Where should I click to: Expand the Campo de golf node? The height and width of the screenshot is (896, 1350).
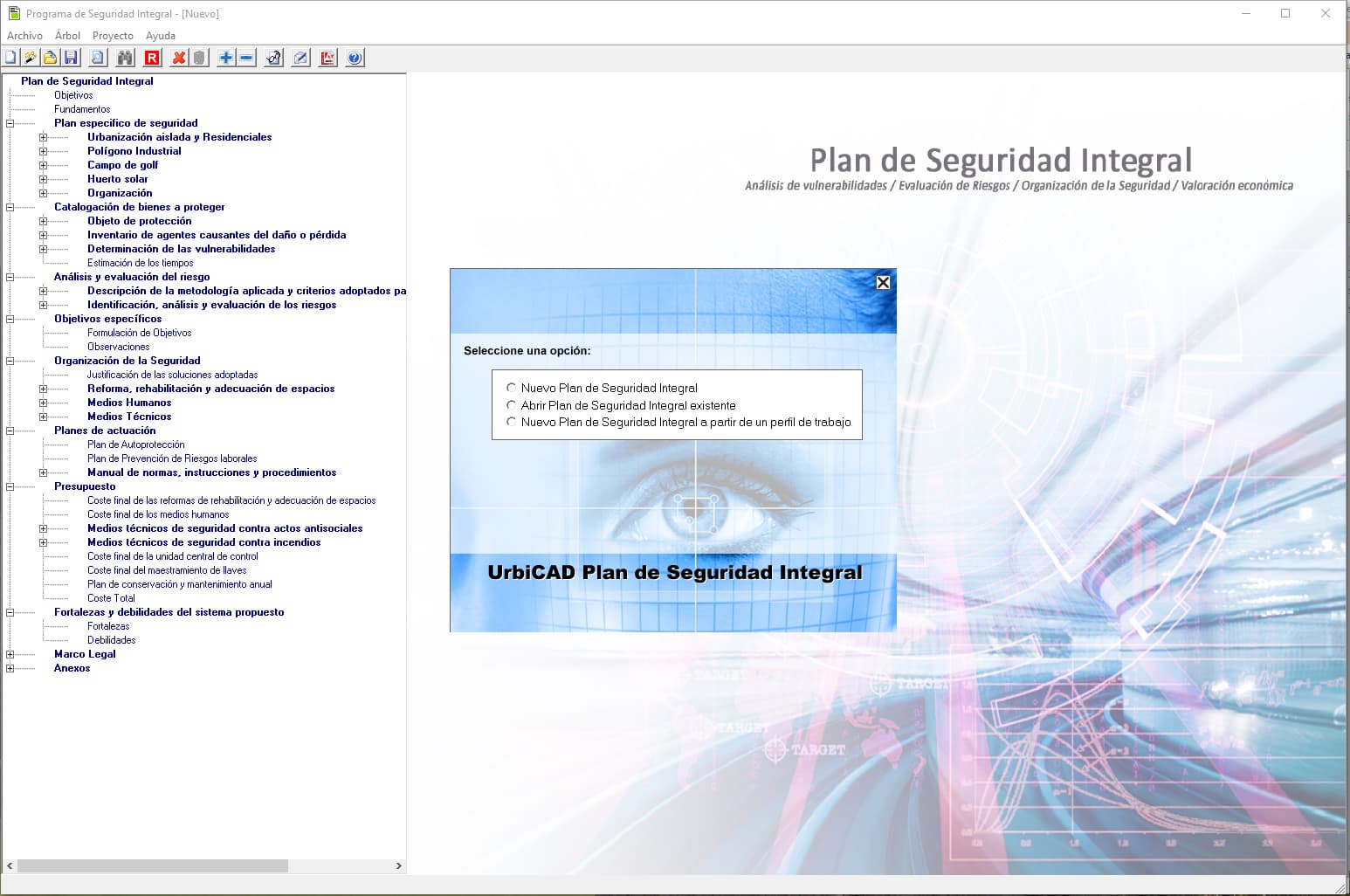click(x=43, y=165)
